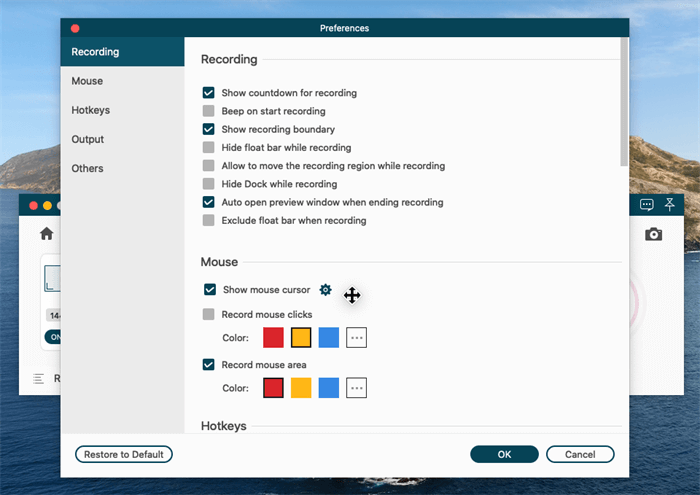
Task: Click the Restore to Default button
Action: point(124,454)
